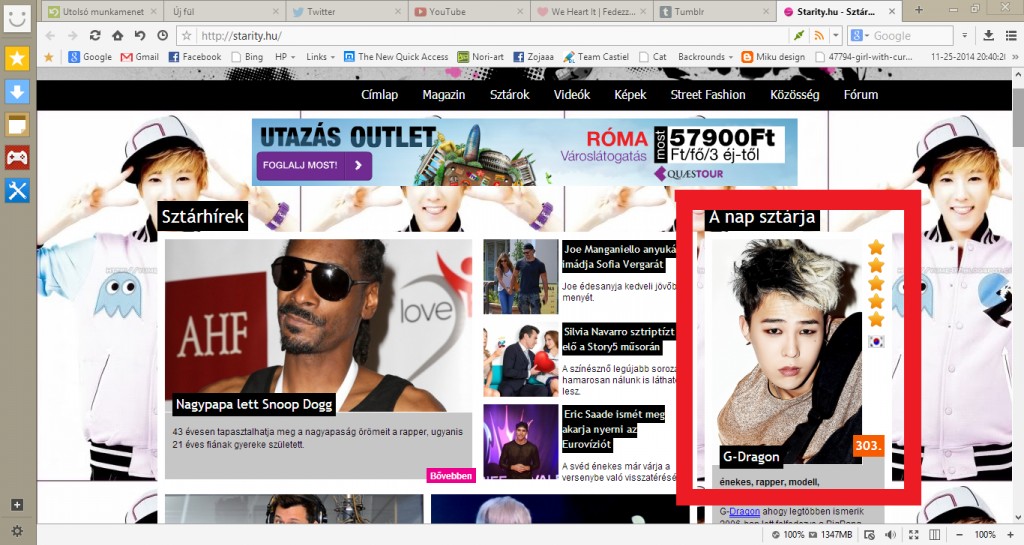The image size is (1024, 545).
Task: Open the Street Fashion menu item
Action: pyautogui.click(x=707, y=95)
